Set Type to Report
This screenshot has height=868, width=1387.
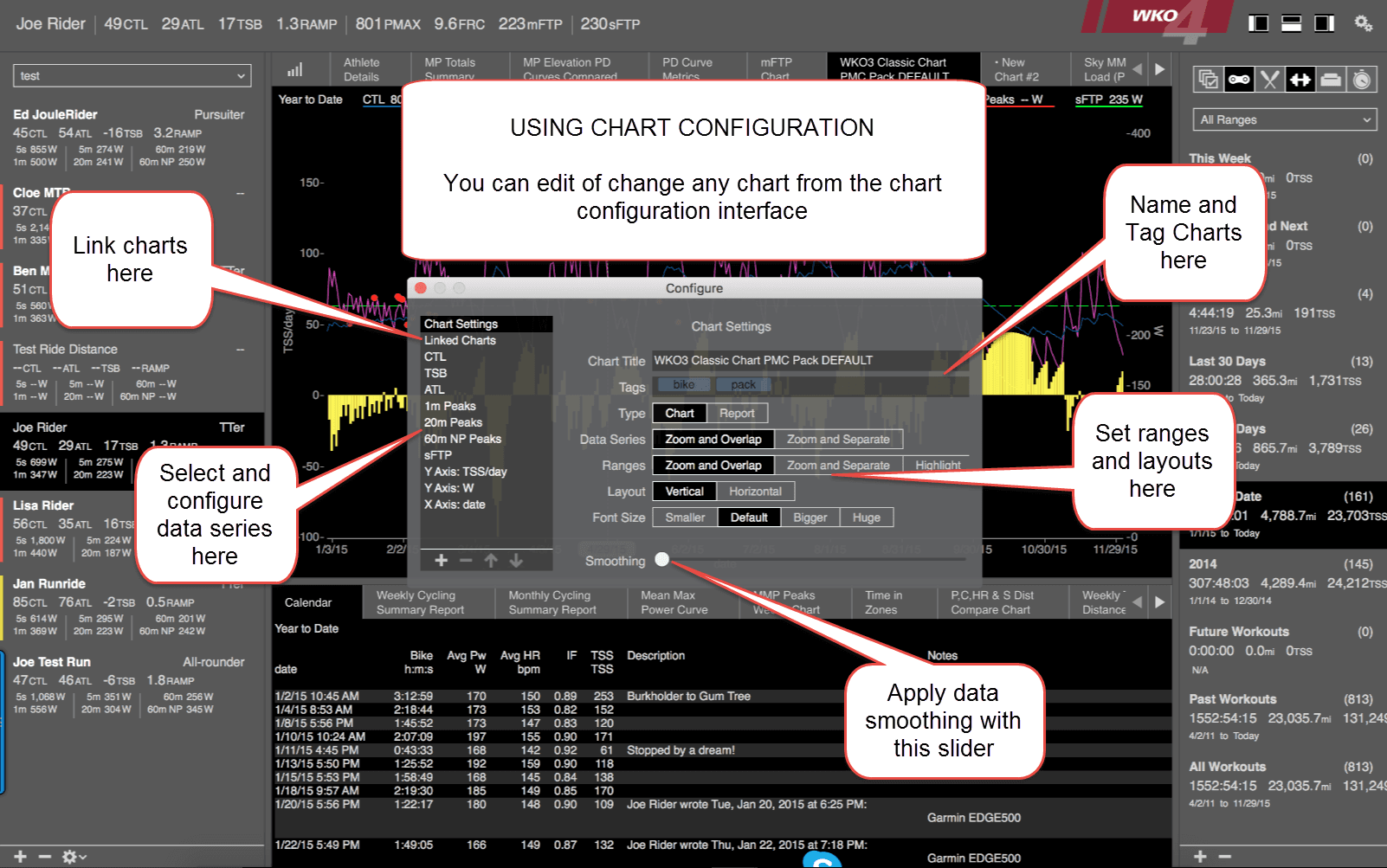click(737, 414)
